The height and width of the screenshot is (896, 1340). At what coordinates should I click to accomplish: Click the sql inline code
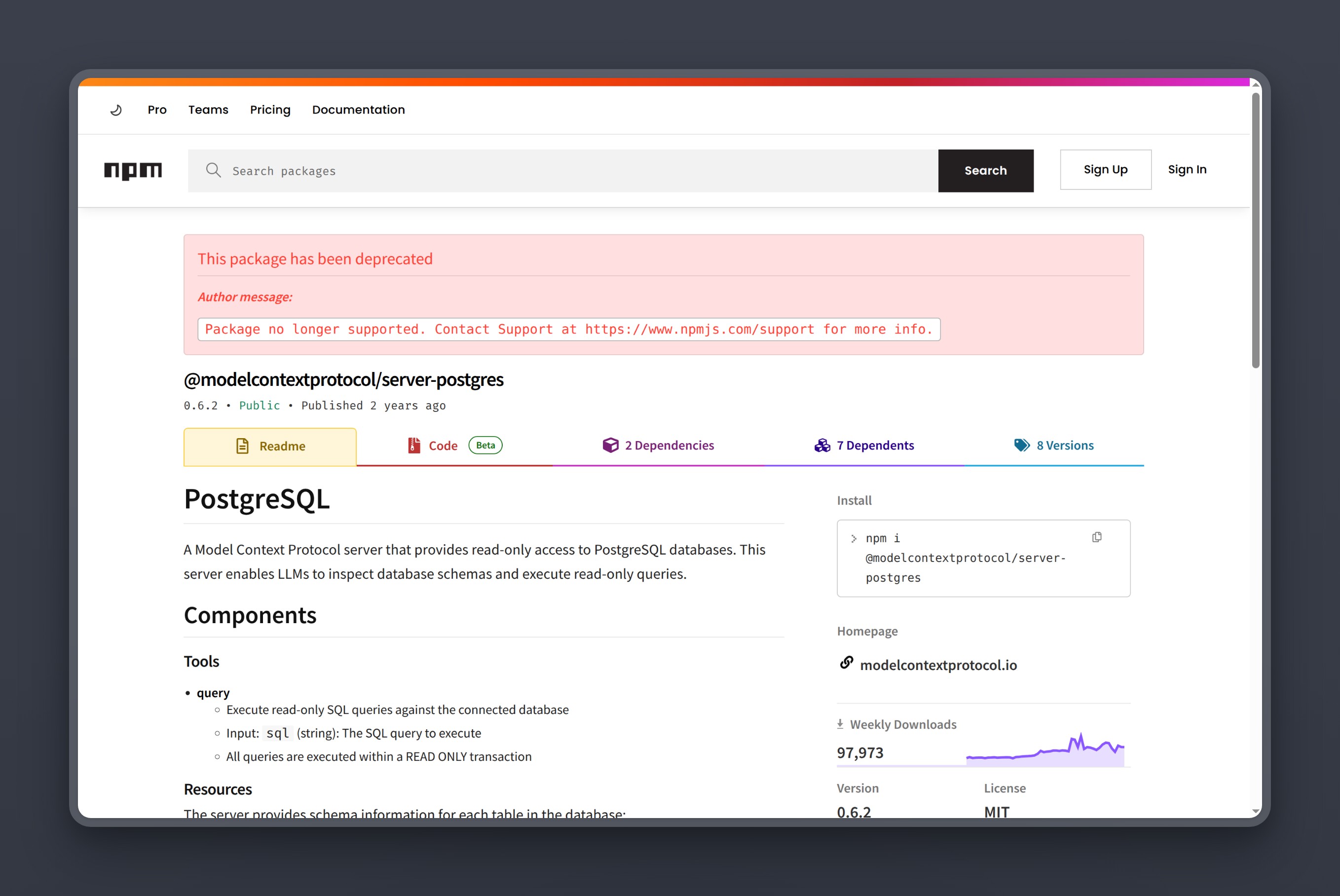[278, 733]
